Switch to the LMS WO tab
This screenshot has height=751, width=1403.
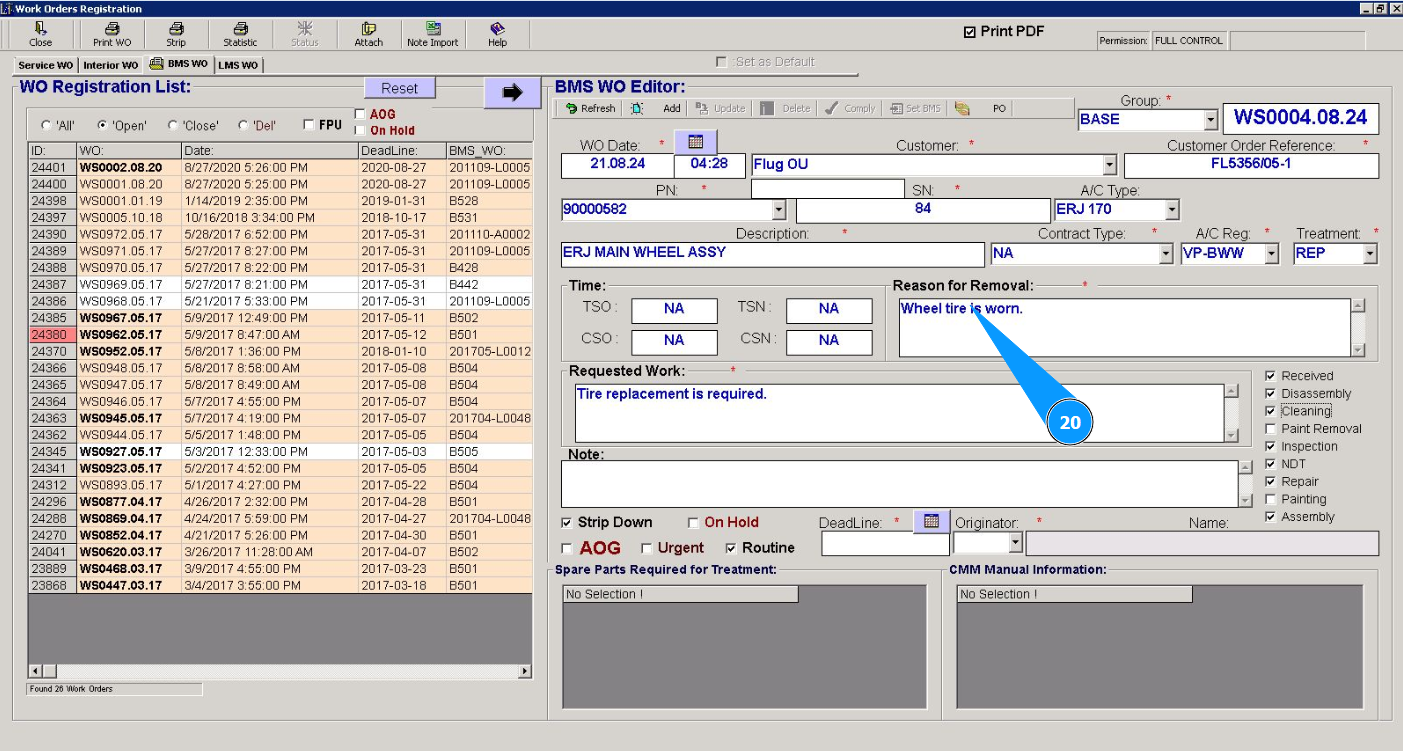coord(238,65)
